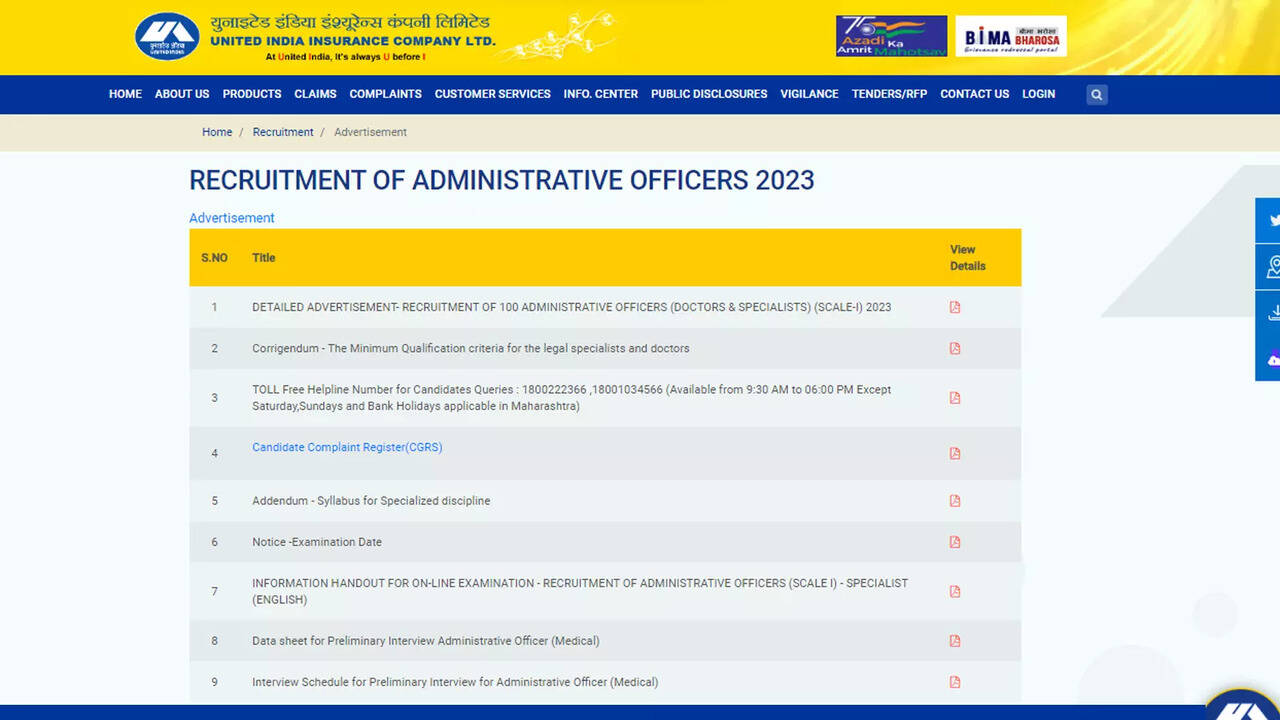Click the Bima Bharosa banner image
The image size is (1280, 720).
click(x=1011, y=36)
